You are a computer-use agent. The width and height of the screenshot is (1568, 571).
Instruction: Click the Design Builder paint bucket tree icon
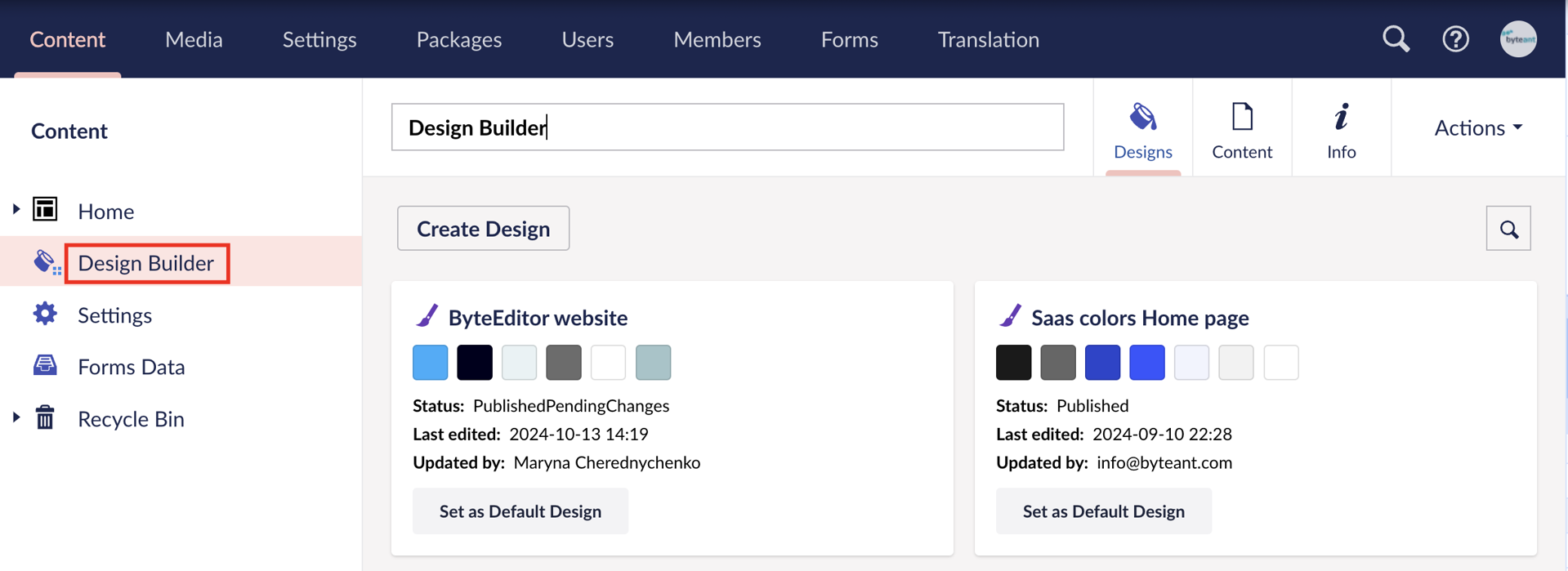coord(46,262)
